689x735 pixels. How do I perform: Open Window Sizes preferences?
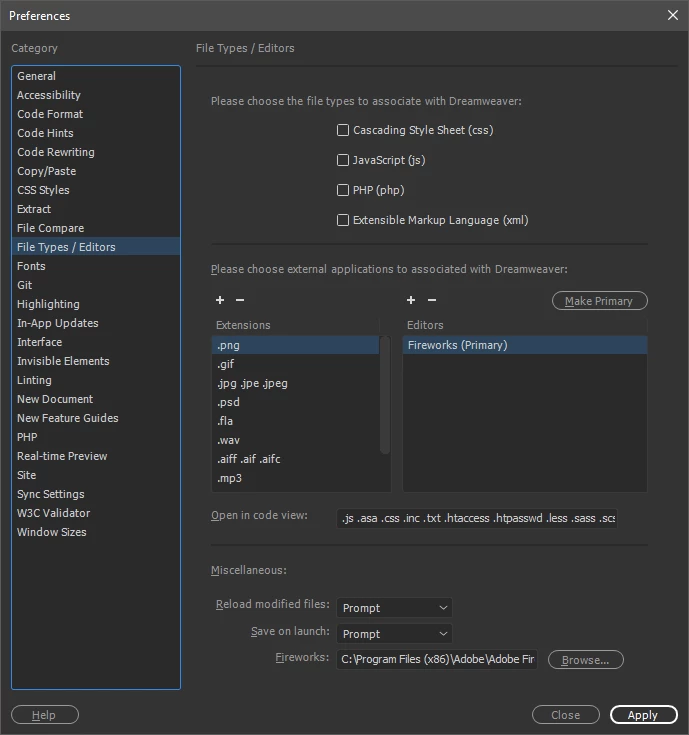tap(96, 532)
